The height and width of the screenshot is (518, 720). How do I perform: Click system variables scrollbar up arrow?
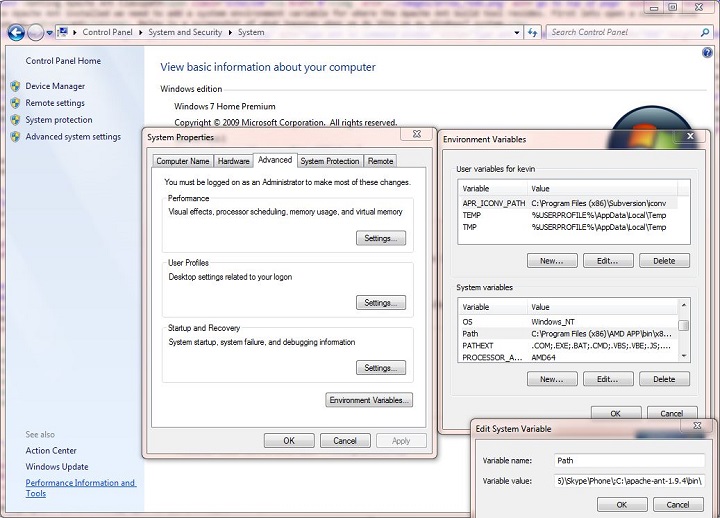[684, 305]
